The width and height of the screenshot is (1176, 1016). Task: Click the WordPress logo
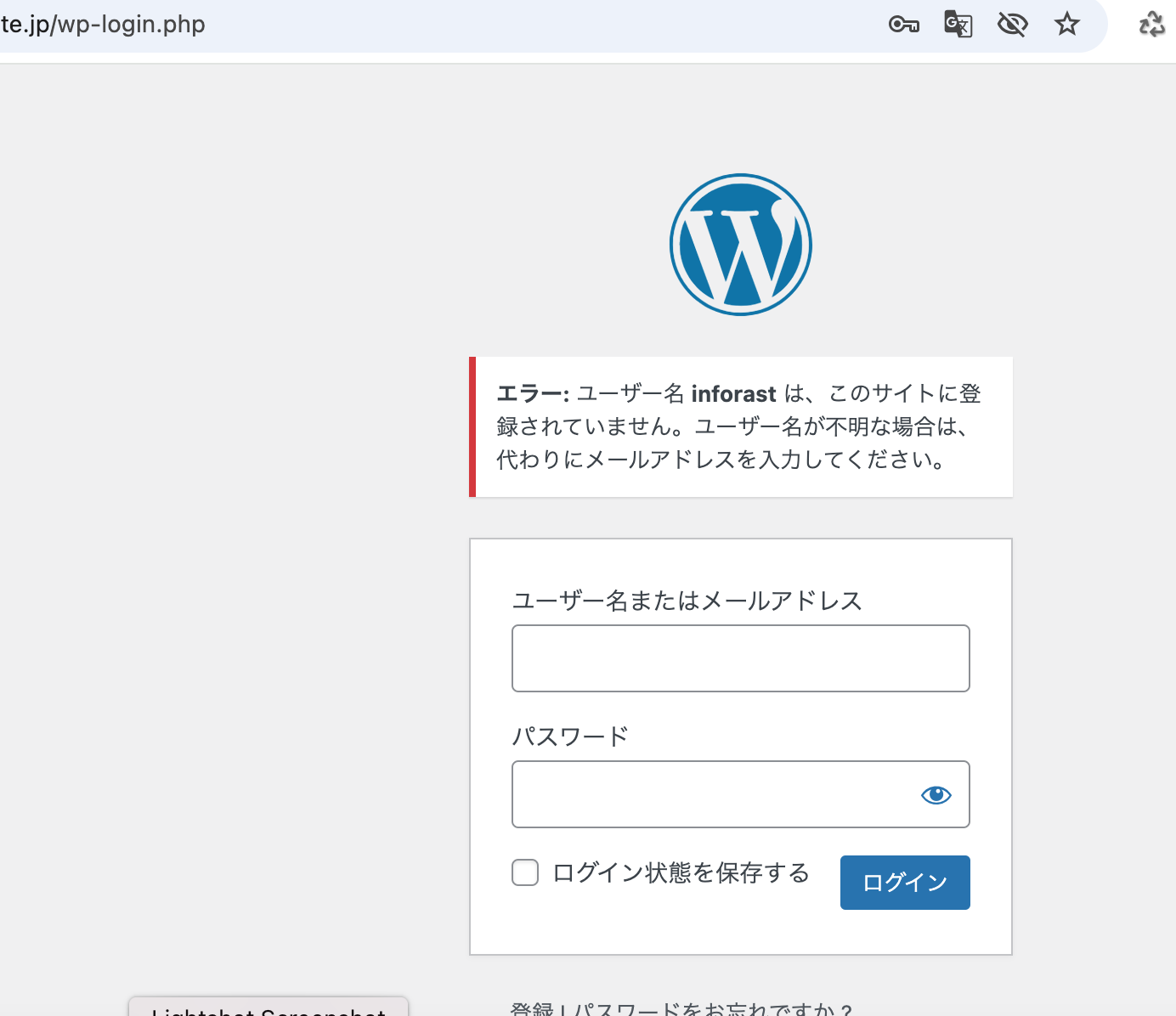[741, 245]
